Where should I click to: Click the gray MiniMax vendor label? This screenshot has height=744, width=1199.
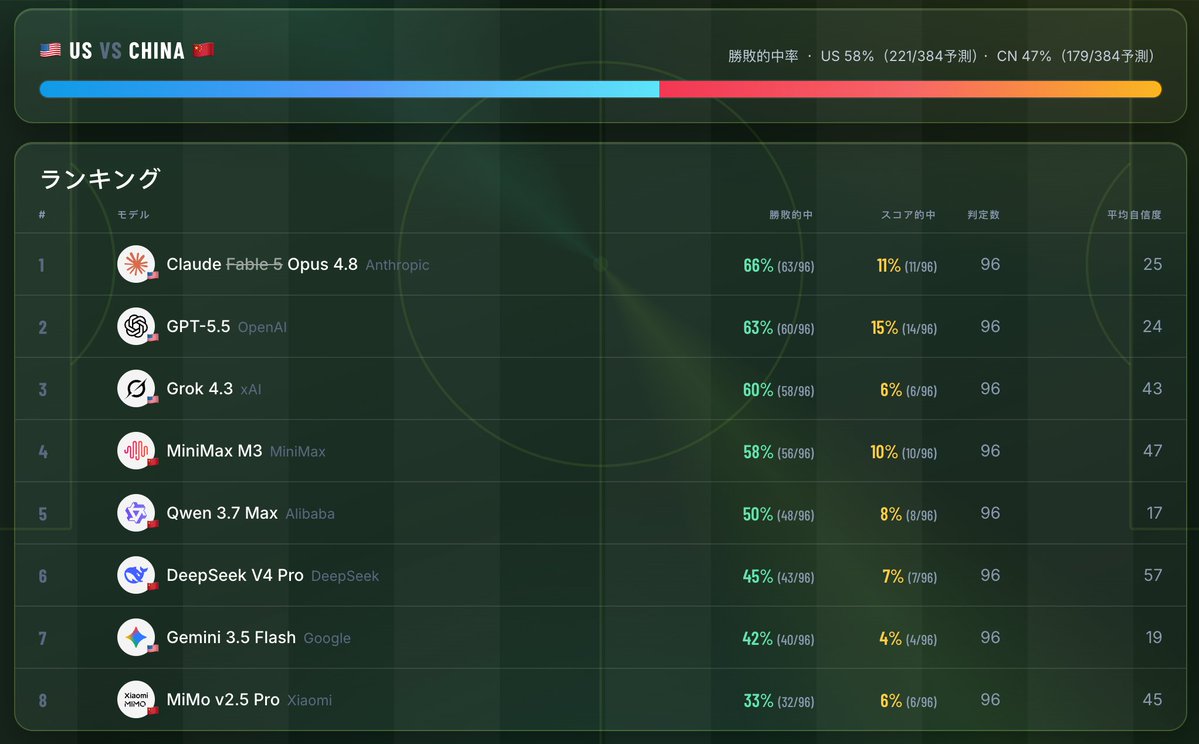(x=297, y=452)
